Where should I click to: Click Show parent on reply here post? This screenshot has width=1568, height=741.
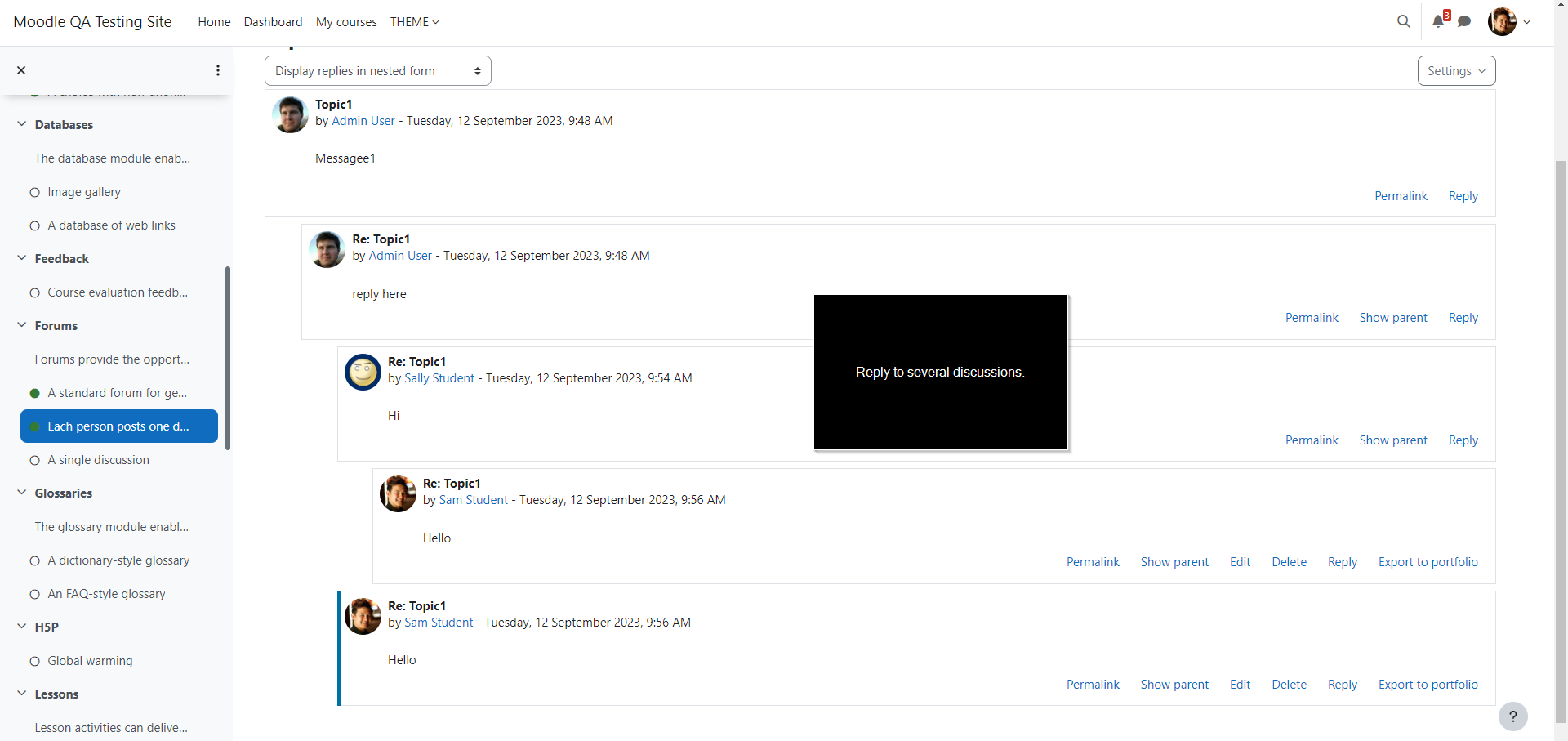pyautogui.click(x=1393, y=318)
